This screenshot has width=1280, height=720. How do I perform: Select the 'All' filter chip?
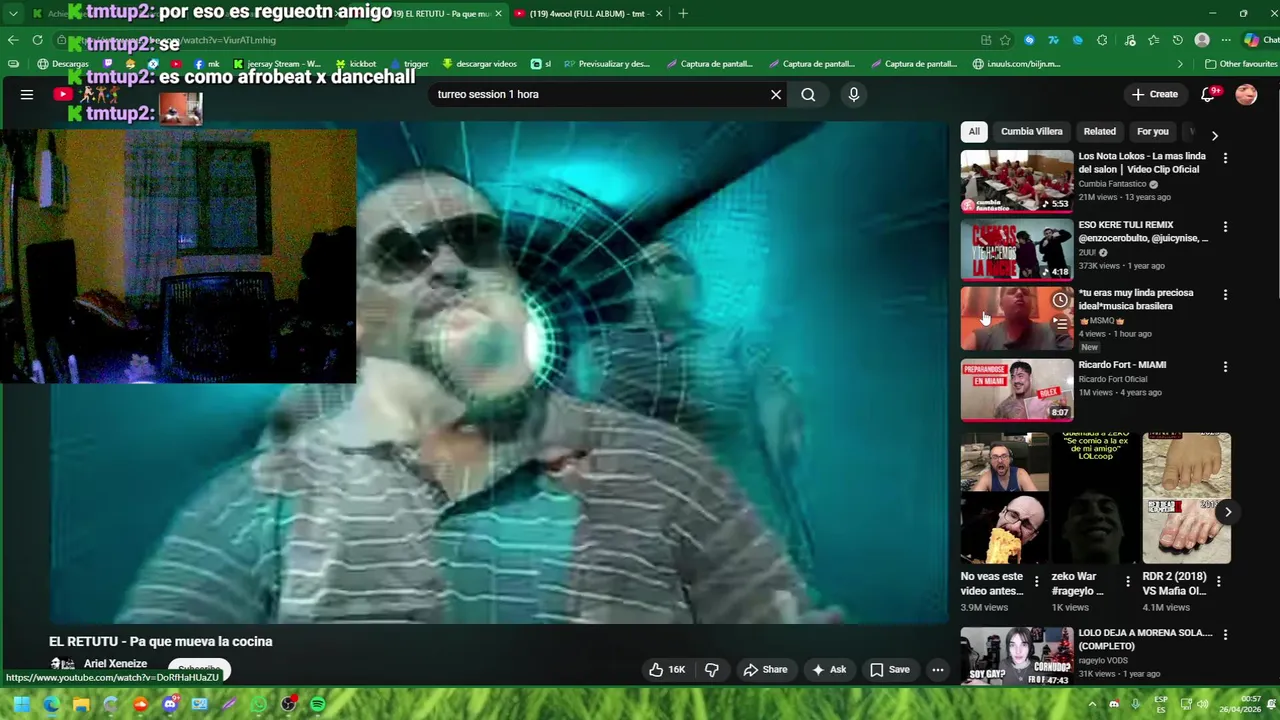[x=974, y=131]
